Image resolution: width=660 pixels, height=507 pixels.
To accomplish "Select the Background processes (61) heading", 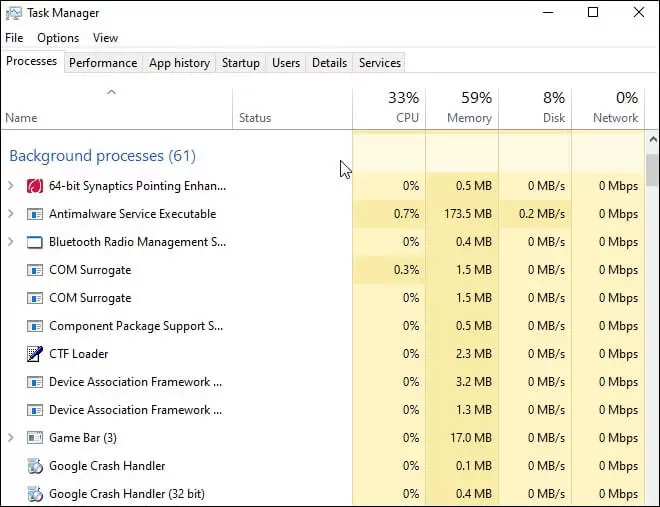I will (103, 156).
